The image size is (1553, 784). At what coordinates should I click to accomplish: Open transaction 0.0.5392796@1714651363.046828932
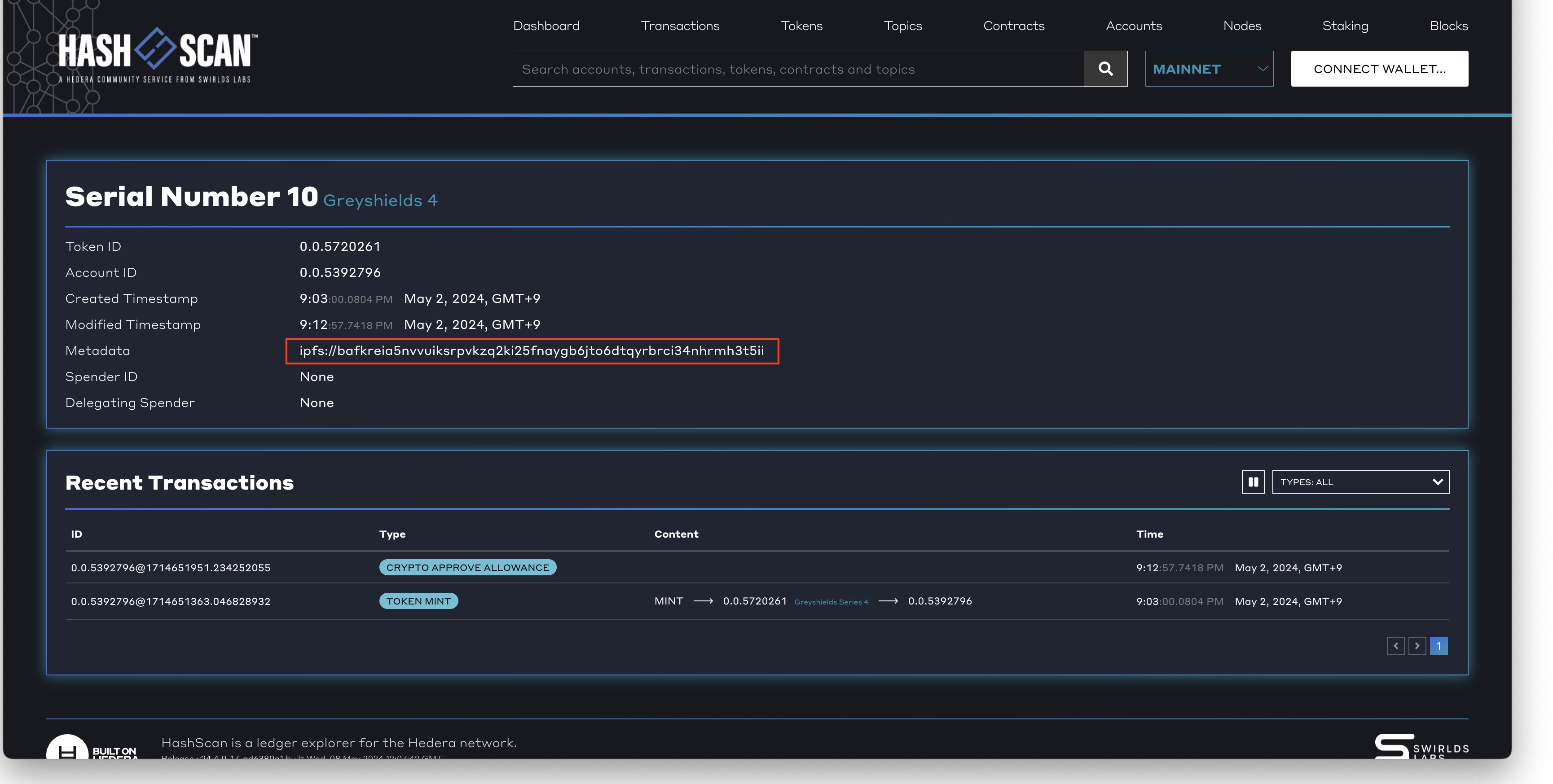point(171,601)
